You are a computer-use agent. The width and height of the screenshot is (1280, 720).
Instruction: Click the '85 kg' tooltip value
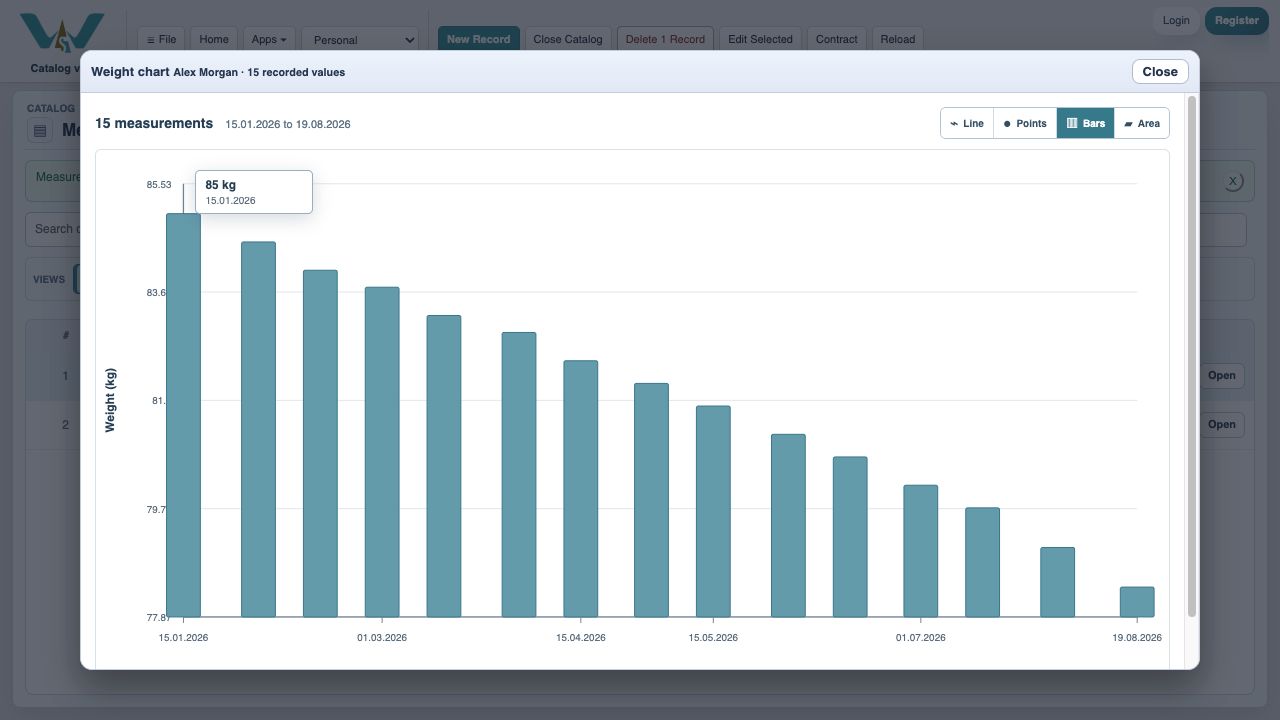tap(221, 185)
